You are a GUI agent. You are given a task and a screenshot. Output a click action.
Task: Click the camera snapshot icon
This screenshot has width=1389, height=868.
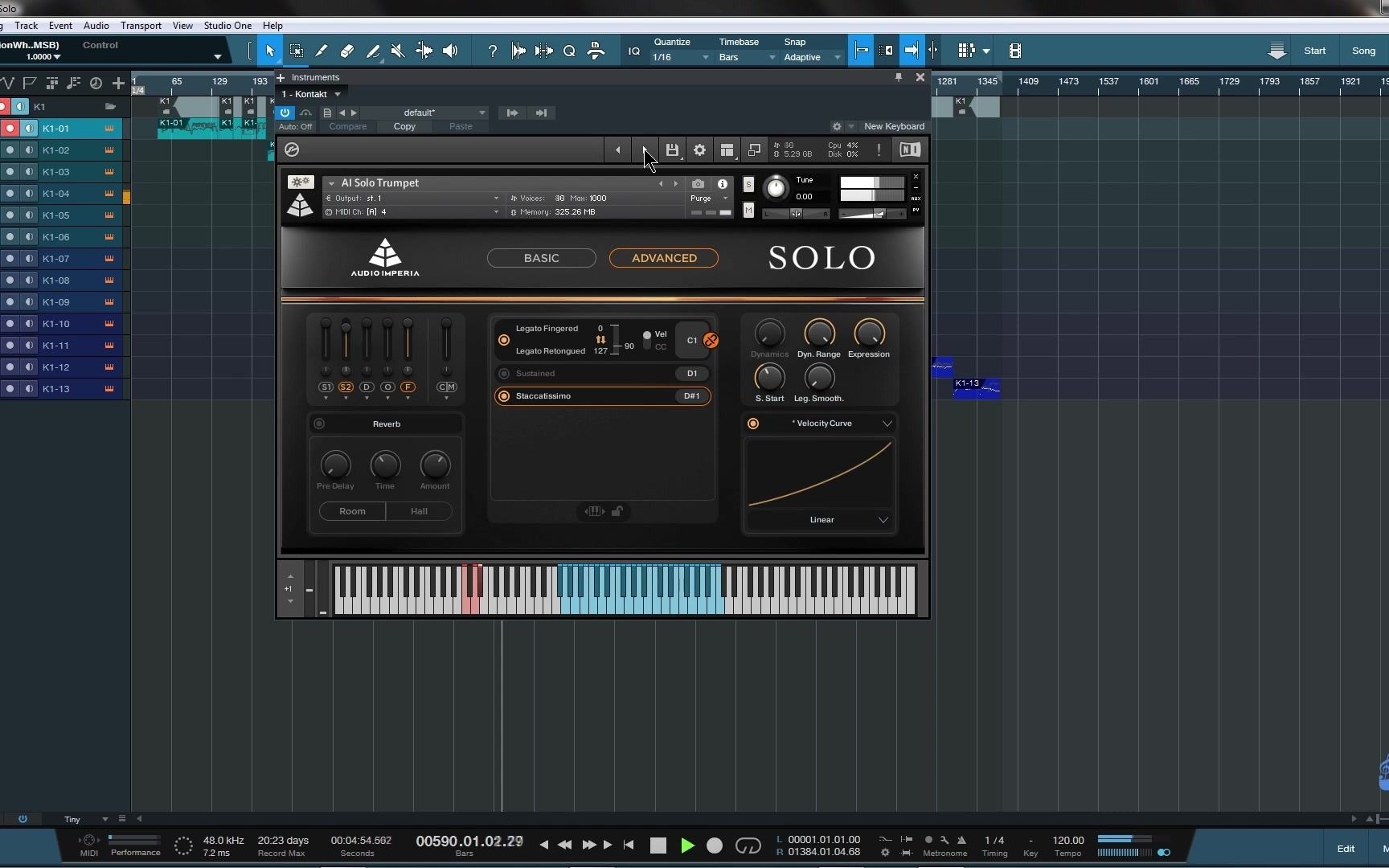click(698, 184)
